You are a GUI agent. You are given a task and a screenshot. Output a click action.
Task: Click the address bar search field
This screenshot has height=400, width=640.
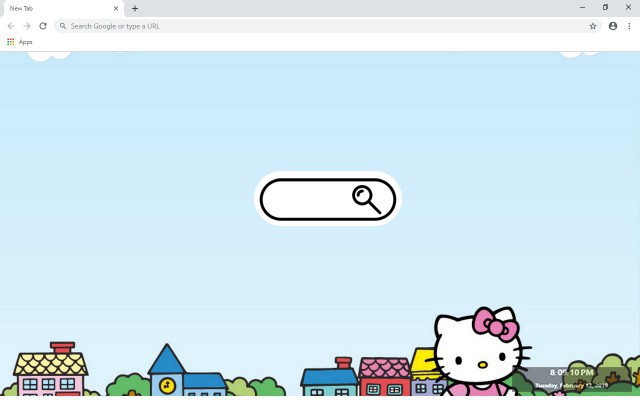point(328,26)
